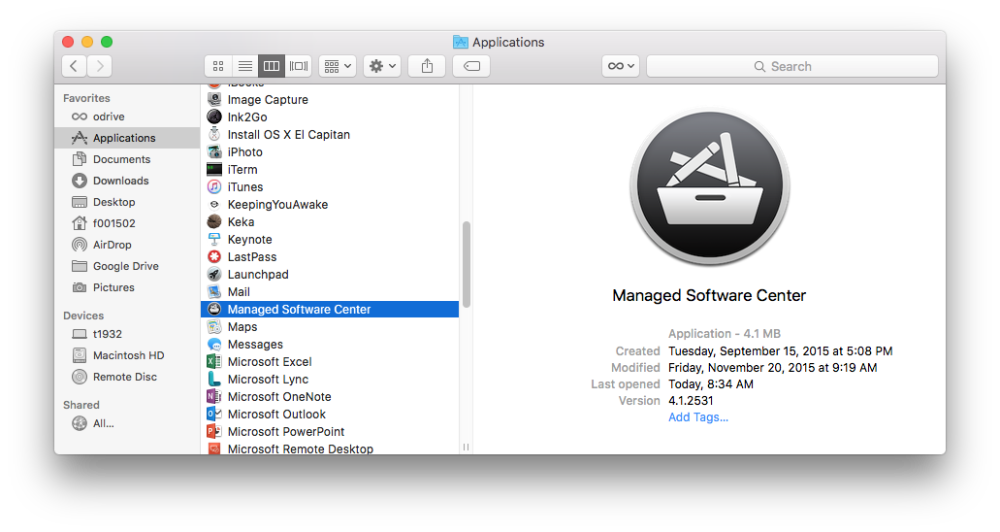Image resolution: width=1000 pixels, height=532 pixels.
Task: Open Documents in the sidebar
Action: click(127, 159)
